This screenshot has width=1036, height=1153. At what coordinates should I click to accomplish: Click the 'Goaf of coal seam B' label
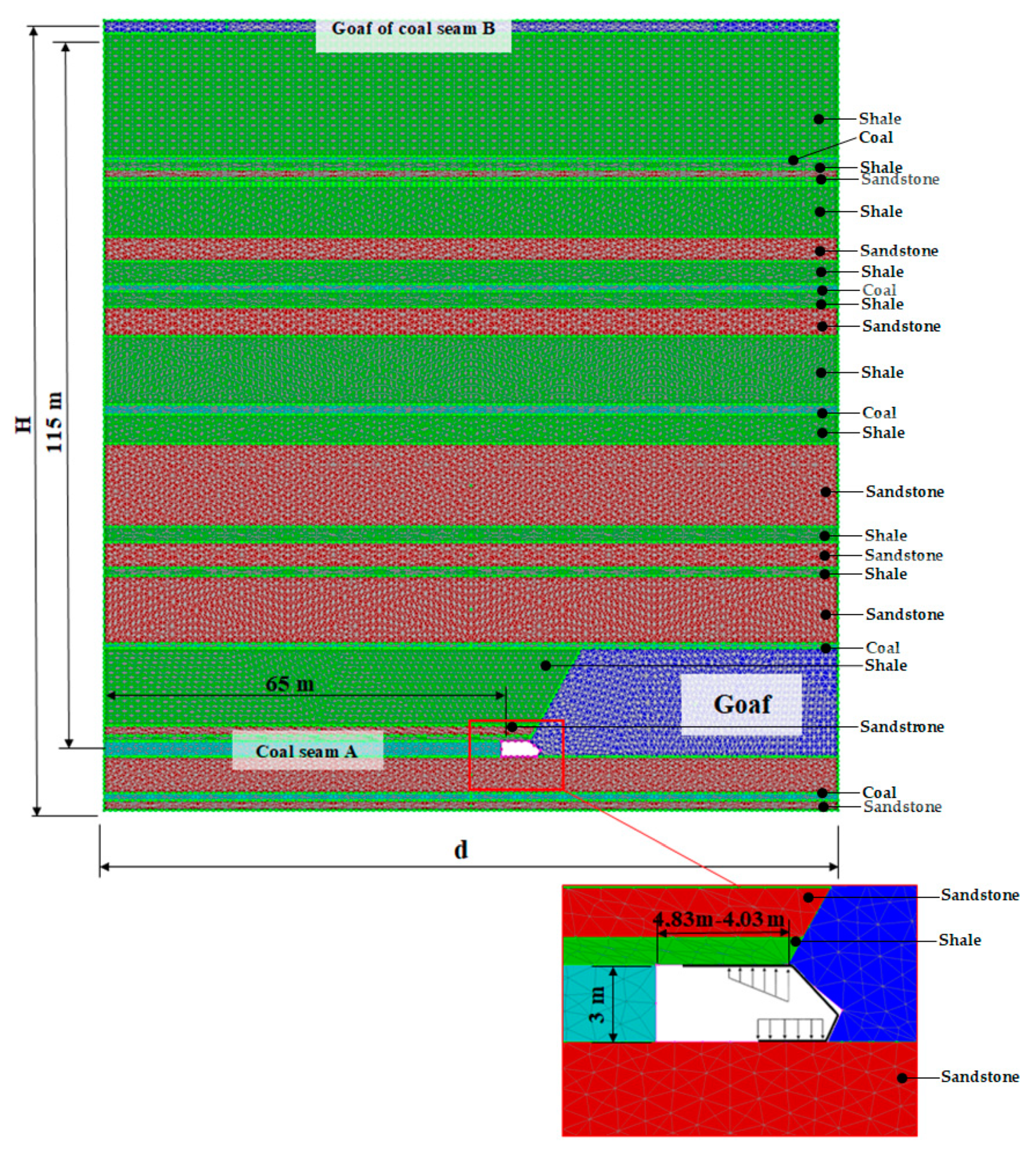[413, 28]
